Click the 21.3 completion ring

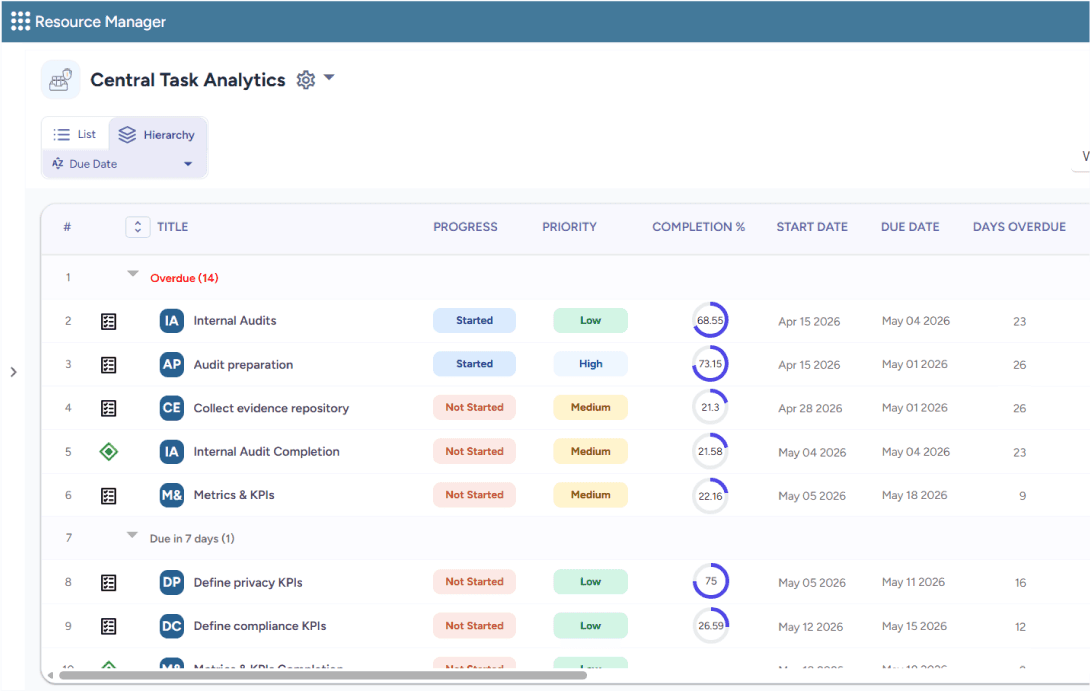point(710,407)
